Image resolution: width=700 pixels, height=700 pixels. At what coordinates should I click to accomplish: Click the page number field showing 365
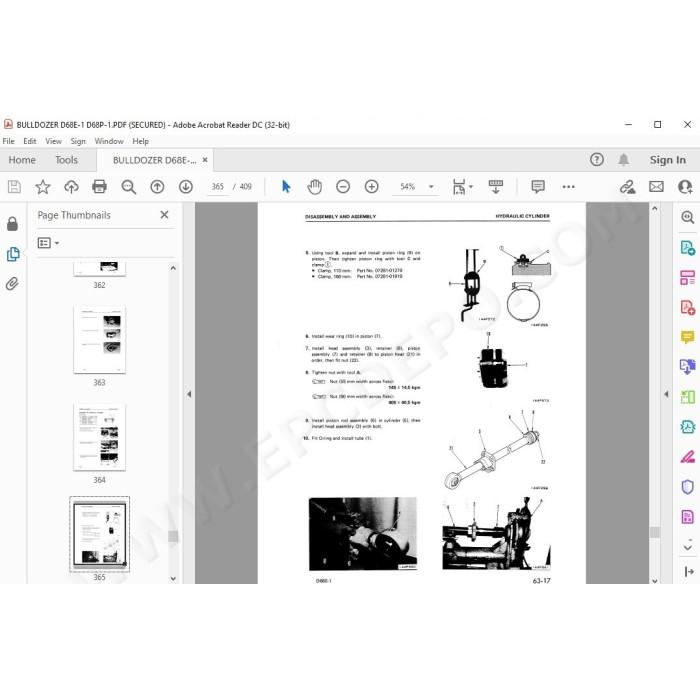pyautogui.click(x=218, y=187)
